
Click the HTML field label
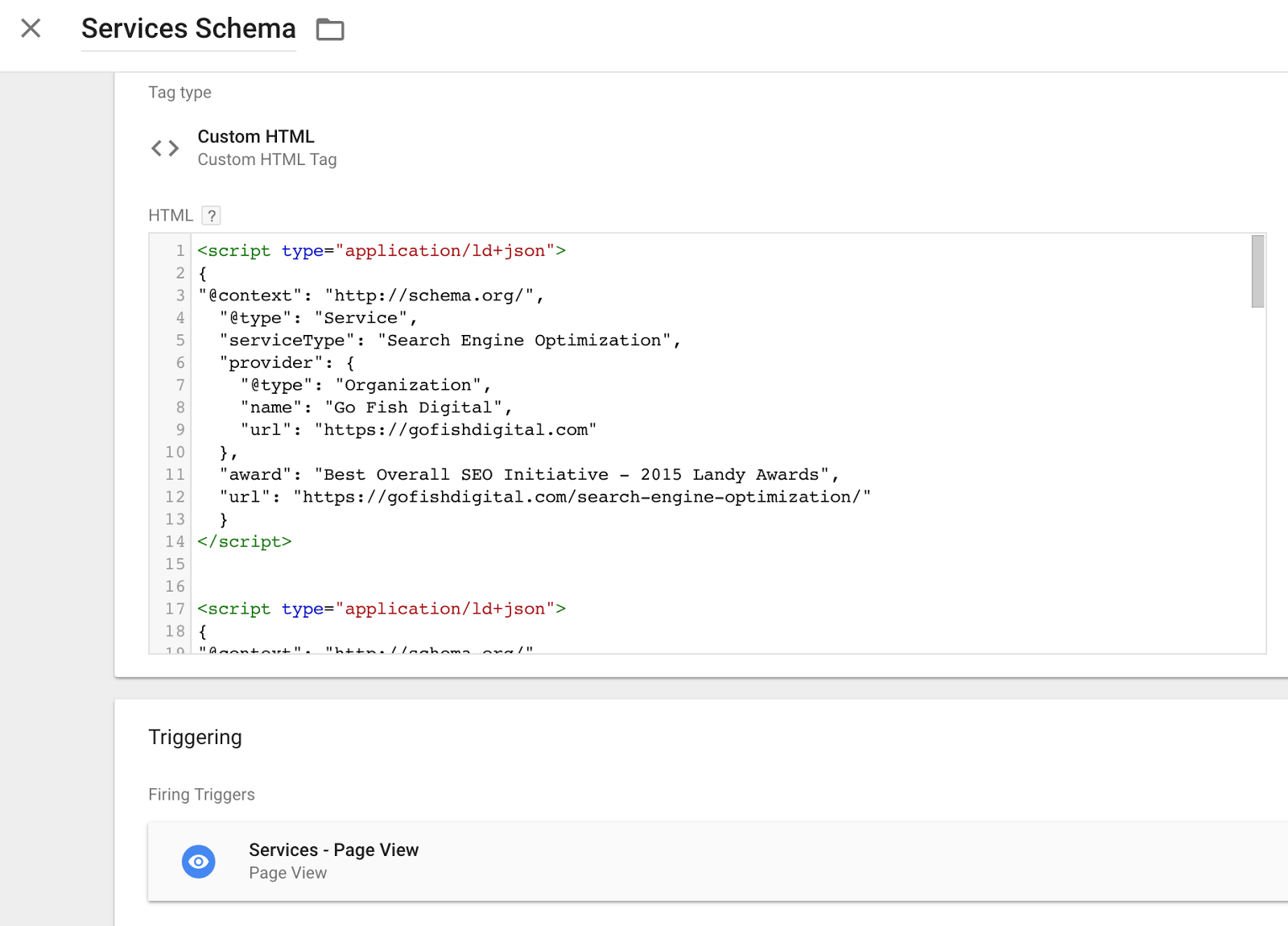click(x=171, y=216)
